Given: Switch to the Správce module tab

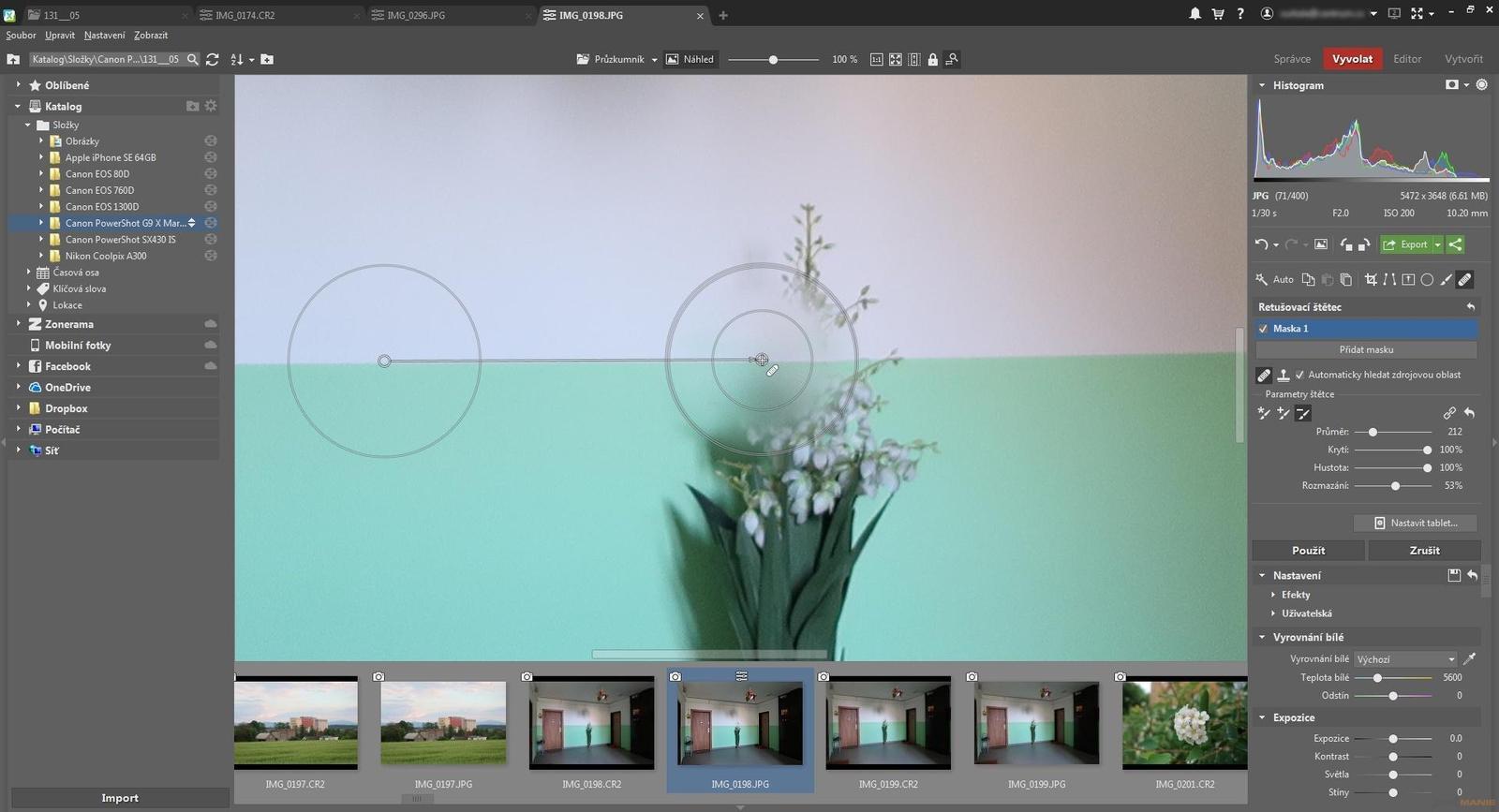Looking at the screenshot, I should [x=1292, y=58].
